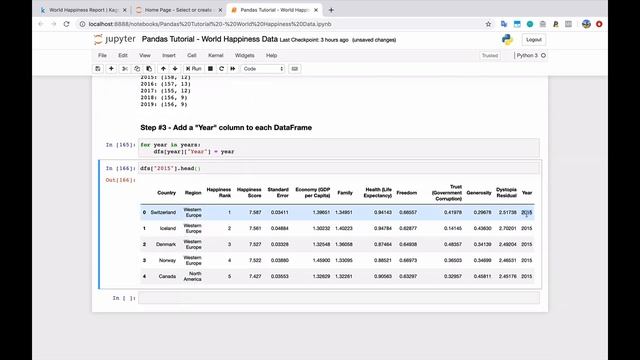Image resolution: width=640 pixels, height=360 pixels.
Task: Click the translate extension icon
Action: pyautogui.click(x=504, y=24)
